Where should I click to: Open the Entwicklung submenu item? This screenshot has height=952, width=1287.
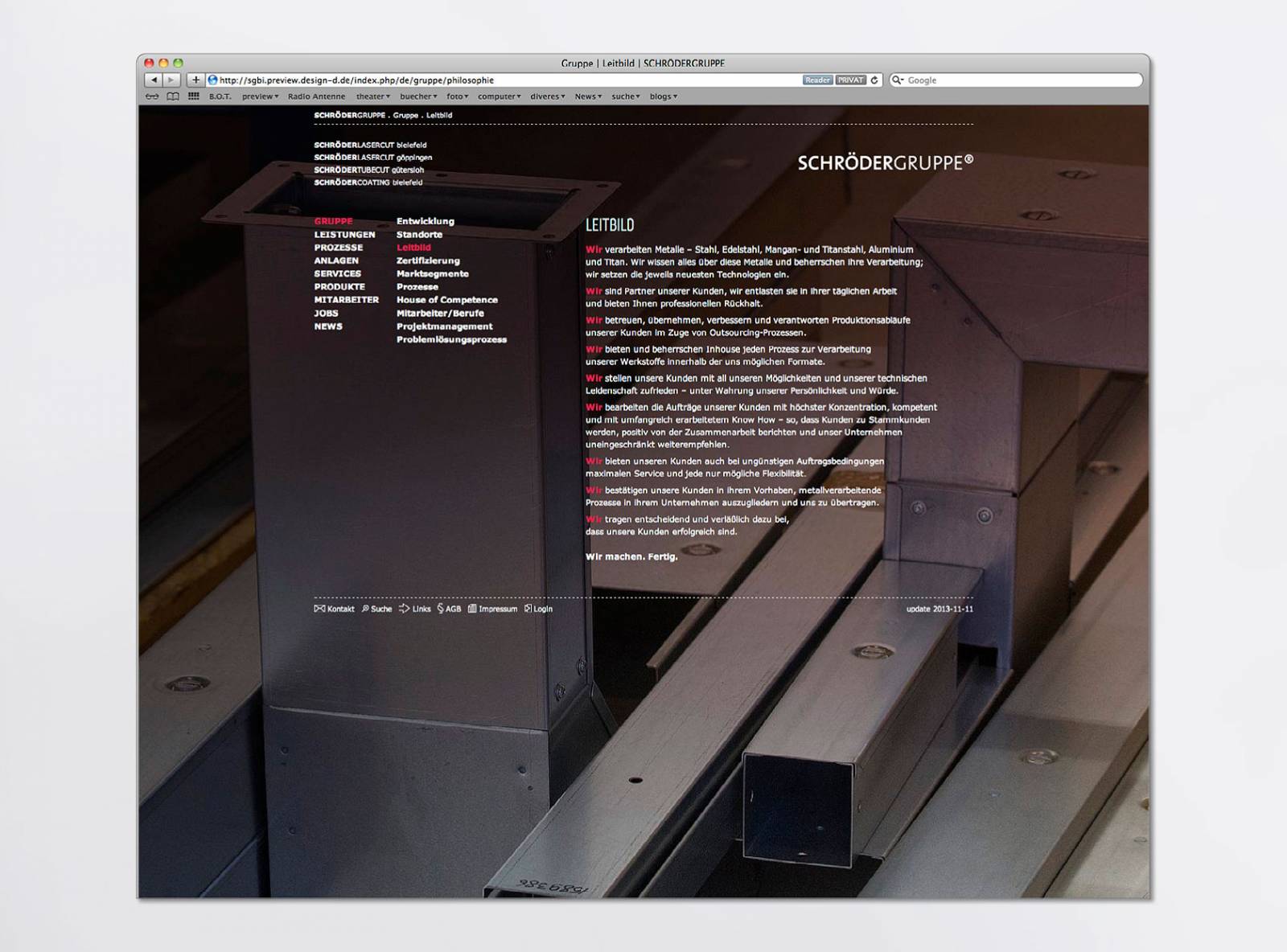(x=426, y=221)
